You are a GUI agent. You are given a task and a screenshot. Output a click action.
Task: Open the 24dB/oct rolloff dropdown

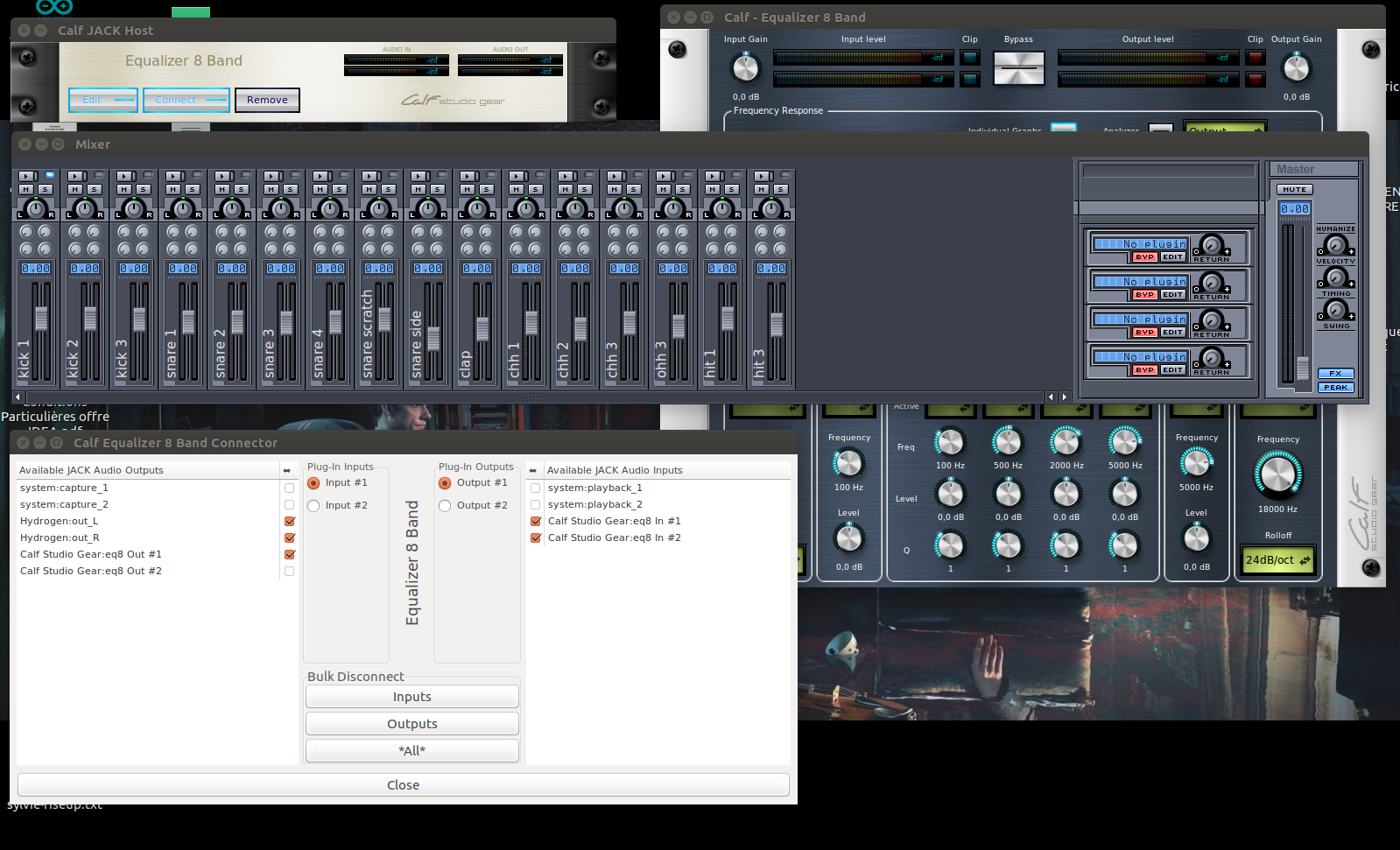(1277, 560)
